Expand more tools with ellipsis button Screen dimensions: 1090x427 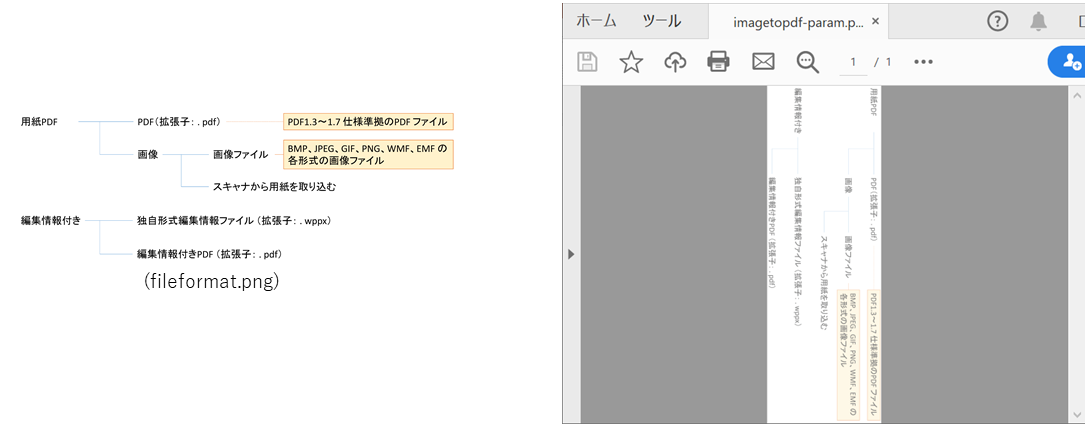[923, 62]
